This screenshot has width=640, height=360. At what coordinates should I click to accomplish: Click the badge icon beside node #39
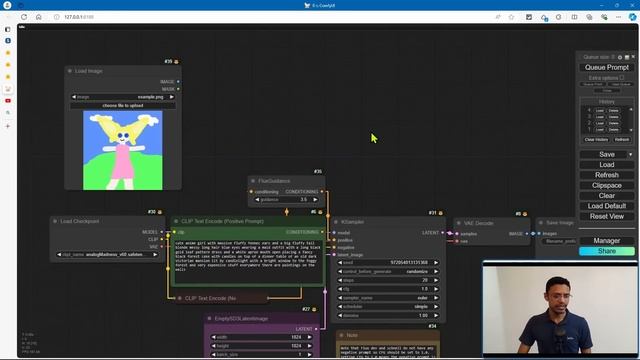(176, 62)
